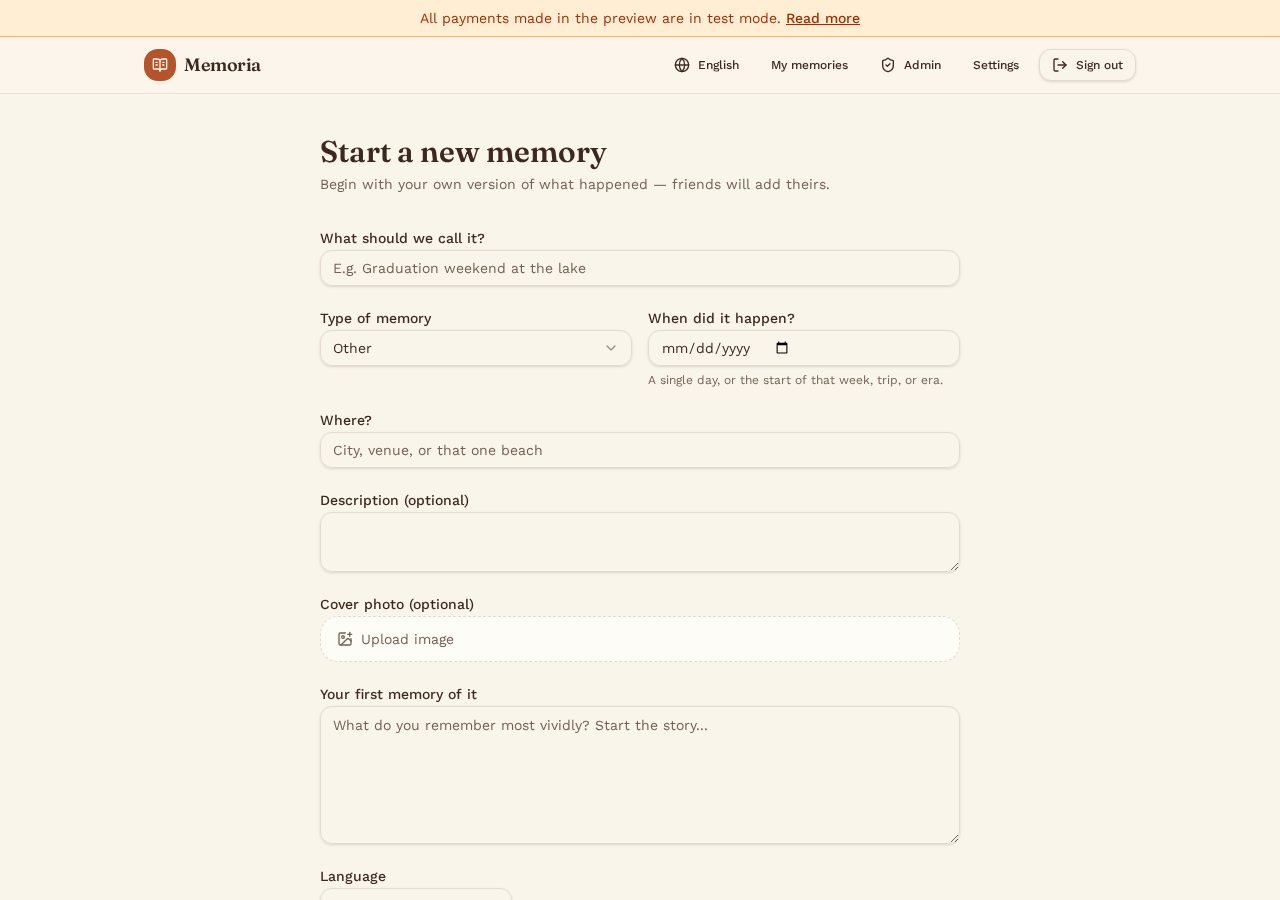Click the When did it happen date field
Screen dimensions: 1280x900
tap(804, 348)
